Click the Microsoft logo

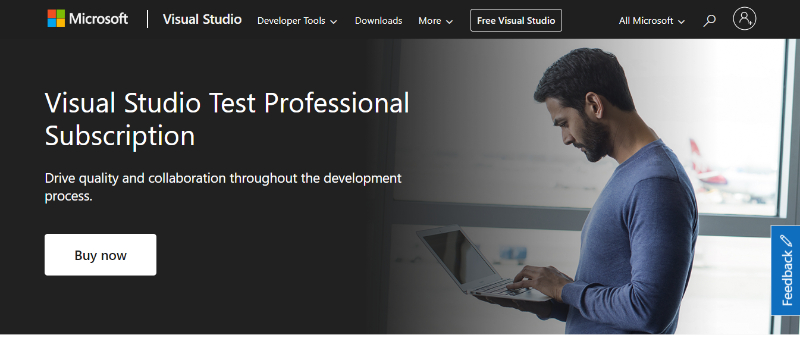point(88,19)
